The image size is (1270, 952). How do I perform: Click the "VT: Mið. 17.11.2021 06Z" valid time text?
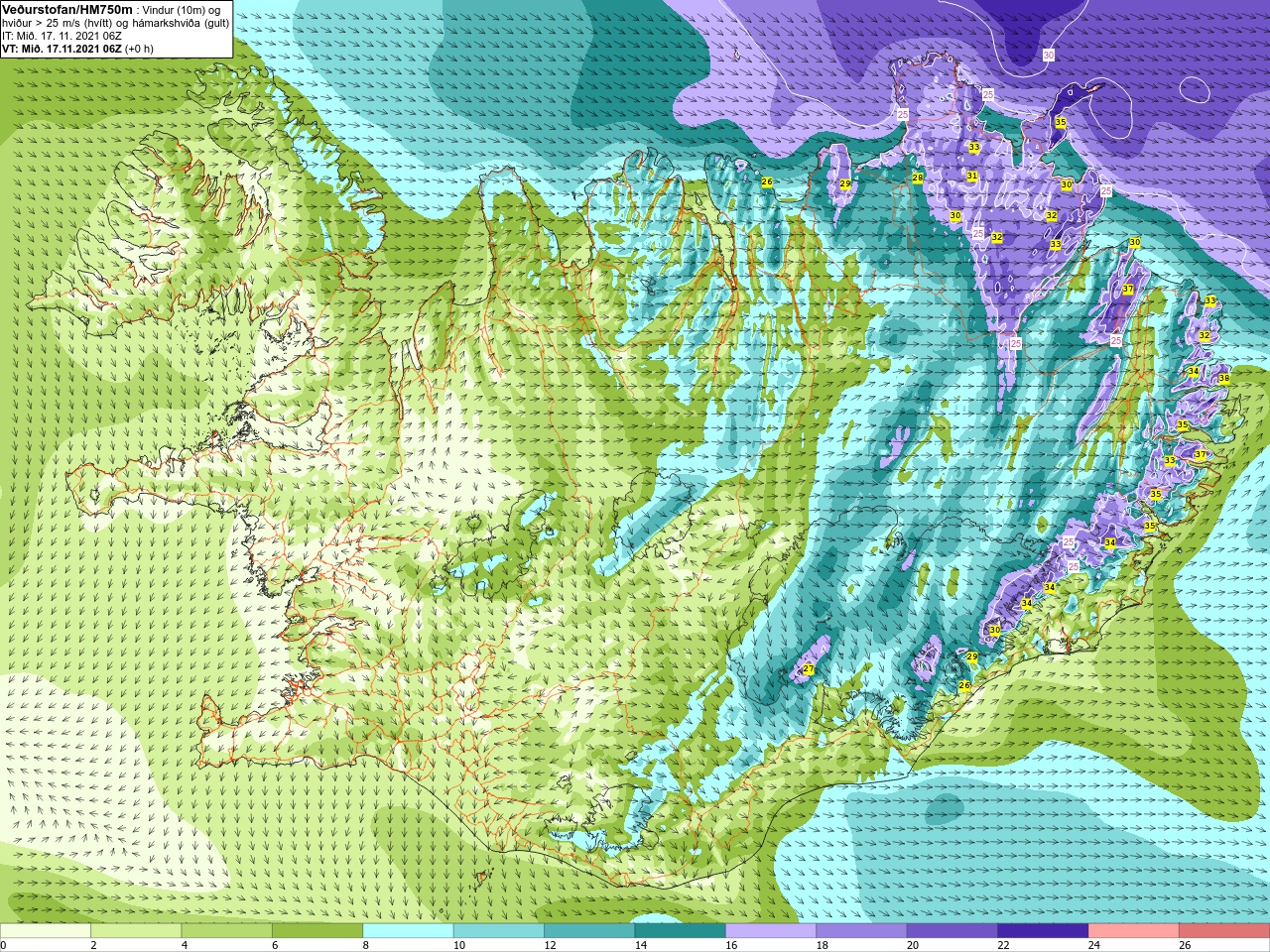click(62, 49)
